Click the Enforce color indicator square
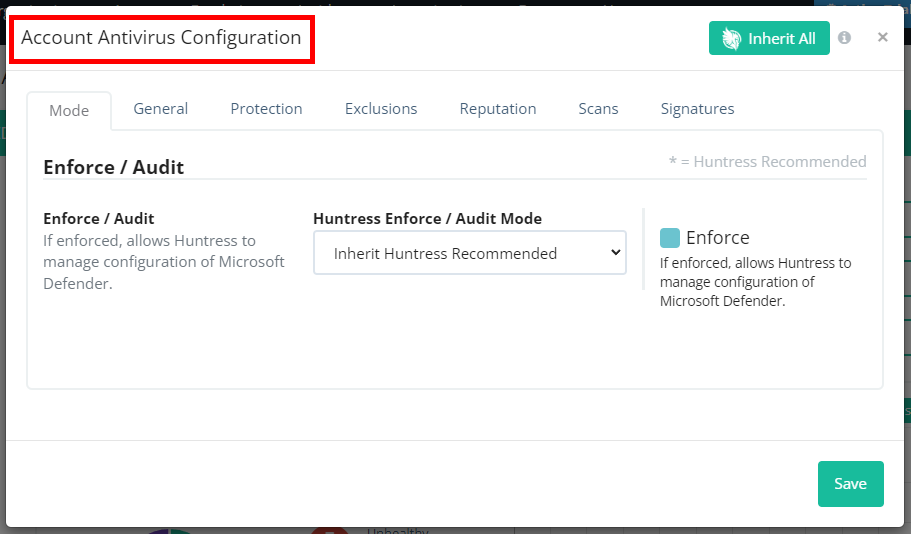Image resolution: width=911 pixels, height=534 pixels. click(x=669, y=238)
